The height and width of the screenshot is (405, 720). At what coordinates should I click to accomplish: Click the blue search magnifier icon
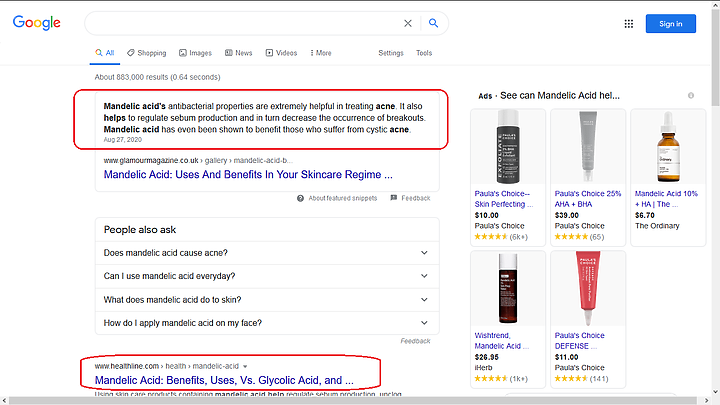(433, 23)
